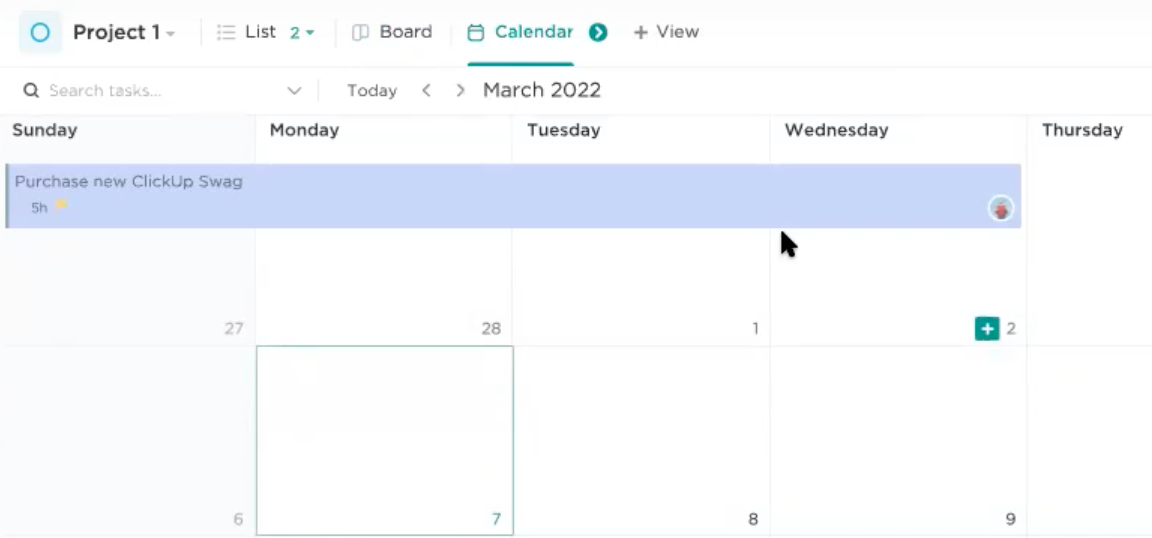Screen dimensions: 1152x538
Task: Go to the previous month
Action: [426, 90]
